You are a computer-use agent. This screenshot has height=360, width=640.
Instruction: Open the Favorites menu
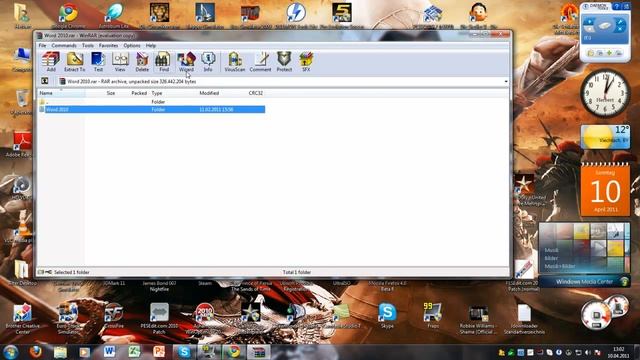pyautogui.click(x=109, y=45)
